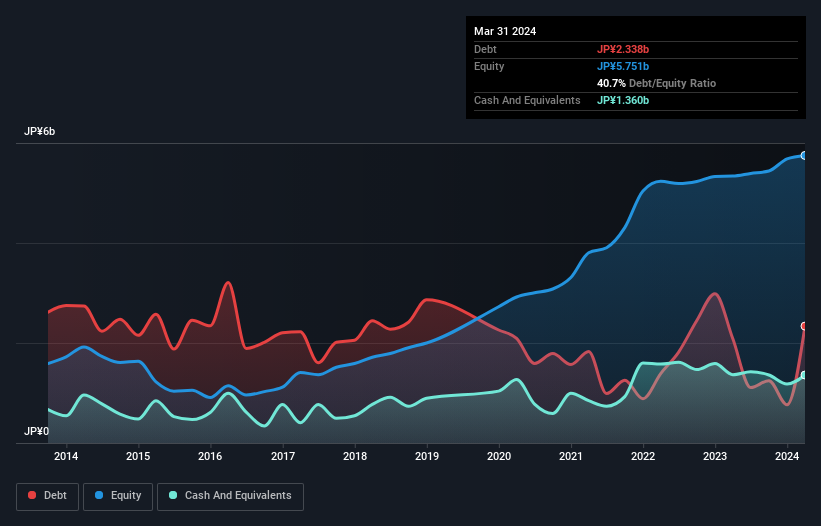Screen dimensions: 821x526
Task: Click the teal Cash legend dot
Action: click(x=174, y=496)
